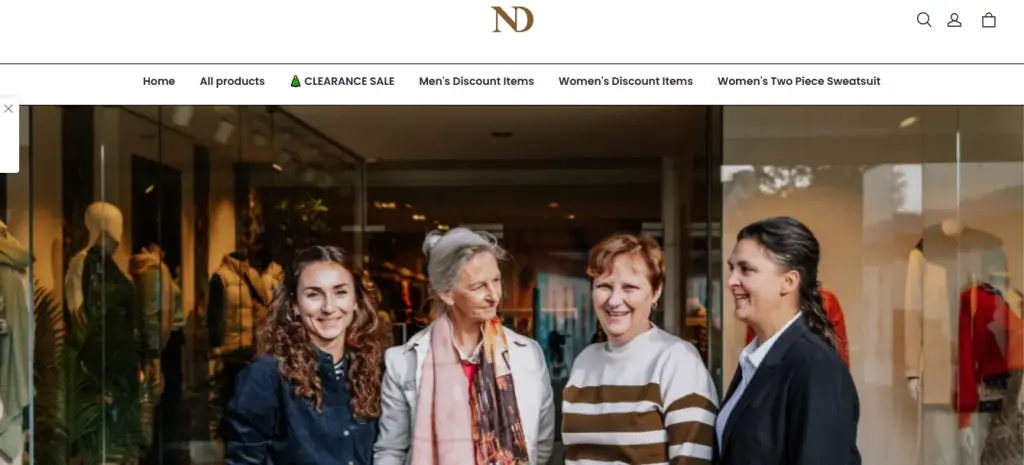Open Women's Discount Items

(626, 81)
